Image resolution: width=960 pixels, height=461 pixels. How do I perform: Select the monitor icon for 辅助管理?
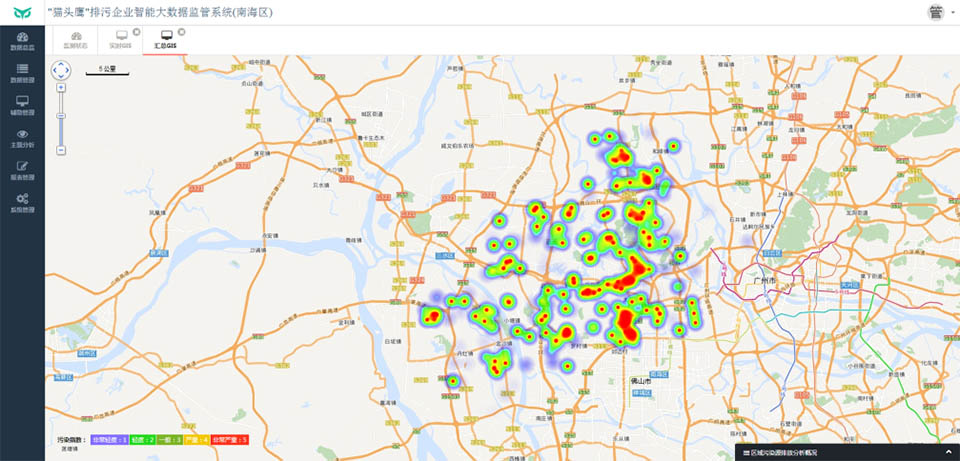click(x=22, y=105)
